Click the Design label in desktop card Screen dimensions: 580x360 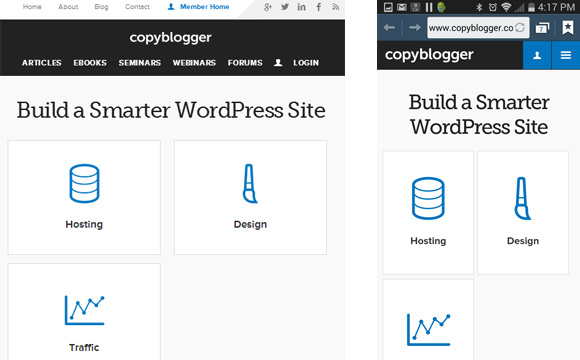[250, 224]
